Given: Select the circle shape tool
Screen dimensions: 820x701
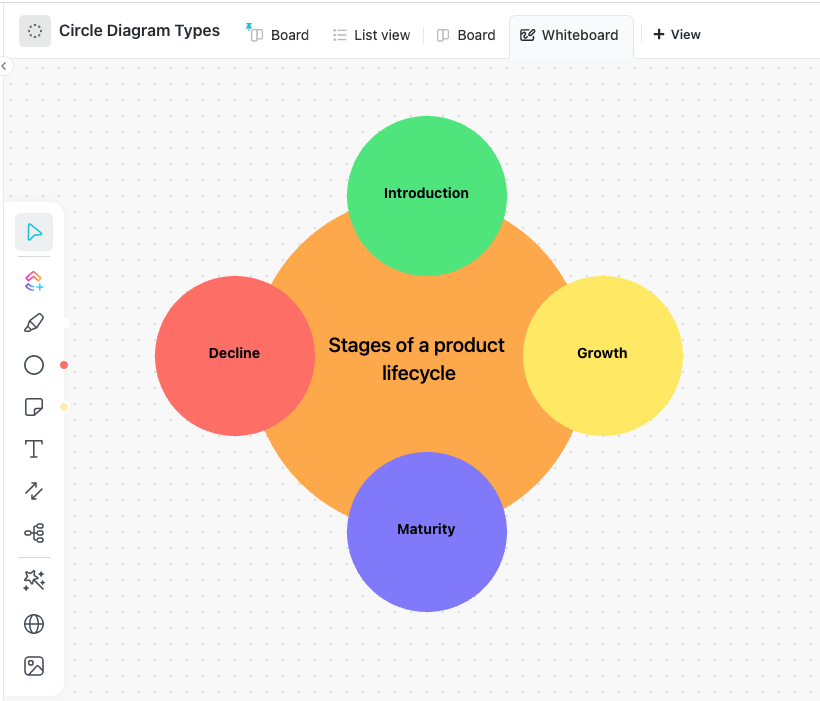Looking at the screenshot, I should 34,365.
